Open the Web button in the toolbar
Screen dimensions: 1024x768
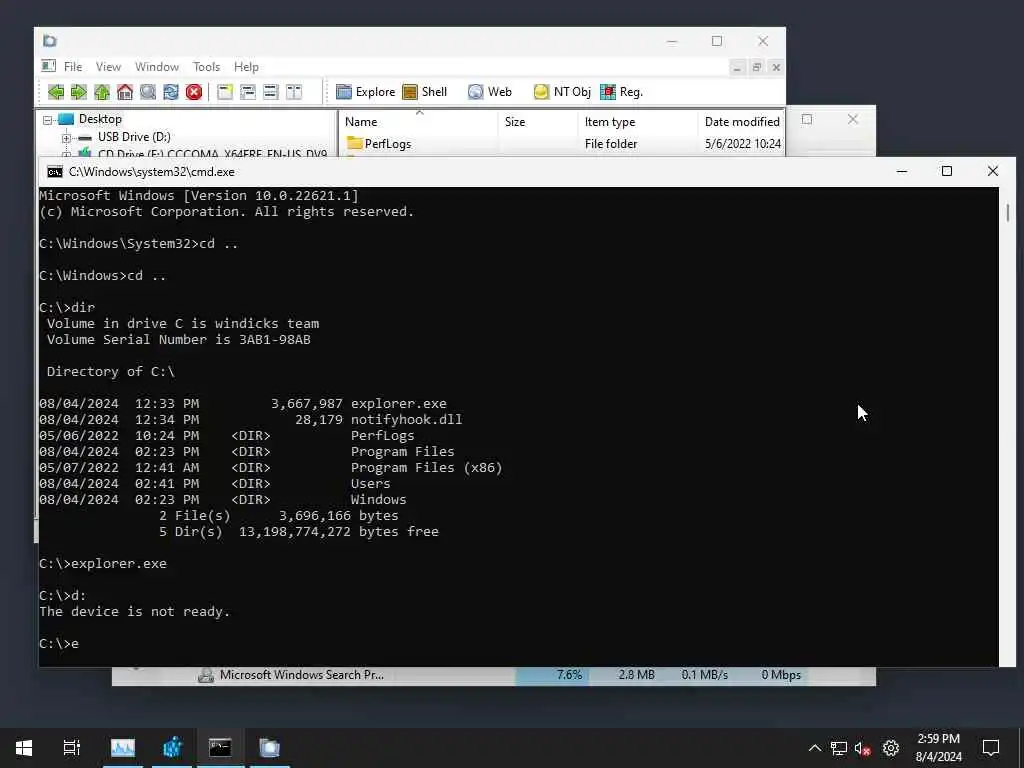click(x=490, y=92)
